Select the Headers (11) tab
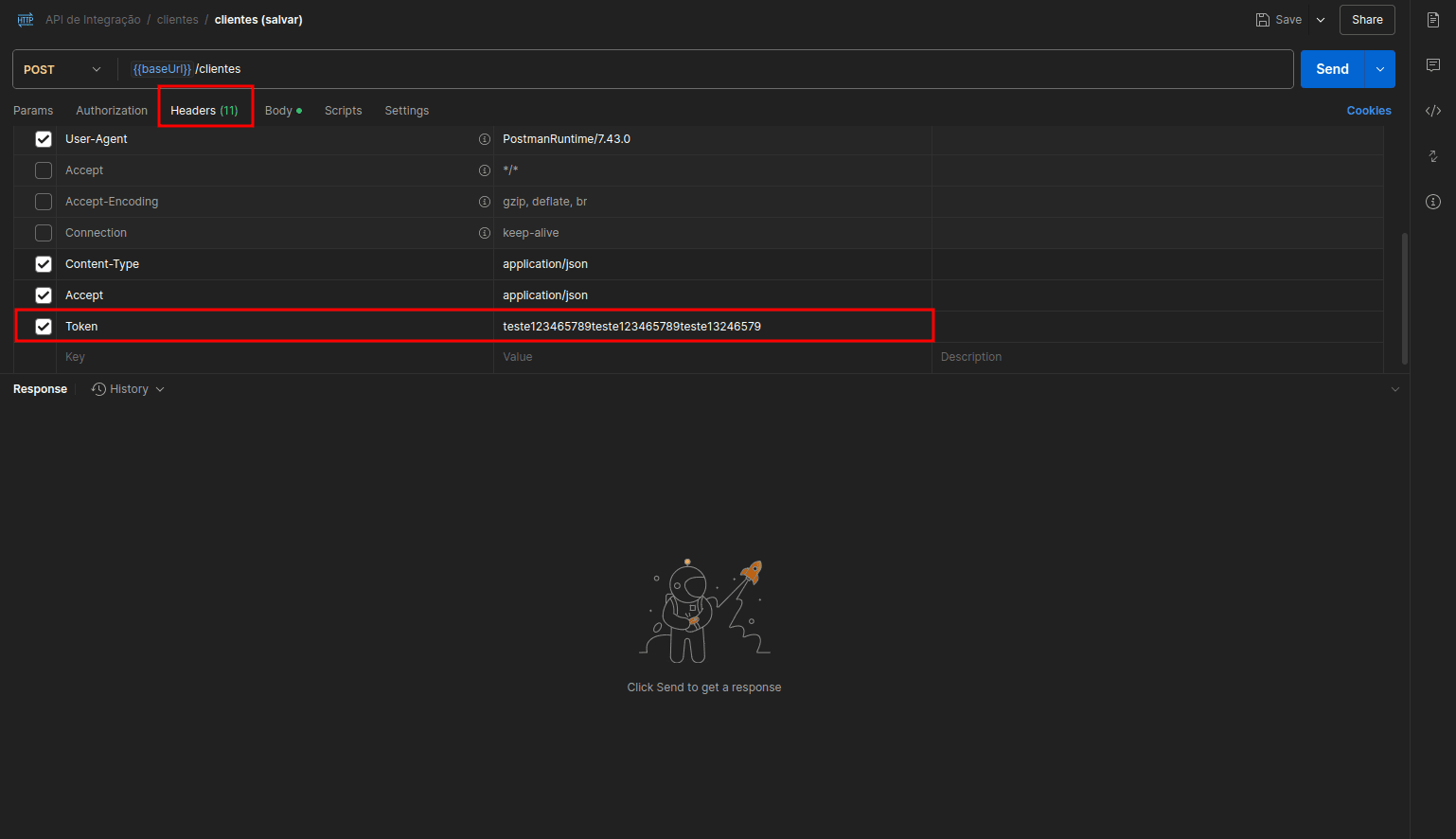The height and width of the screenshot is (839, 1456). pyautogui.click(x=204, y=111)
